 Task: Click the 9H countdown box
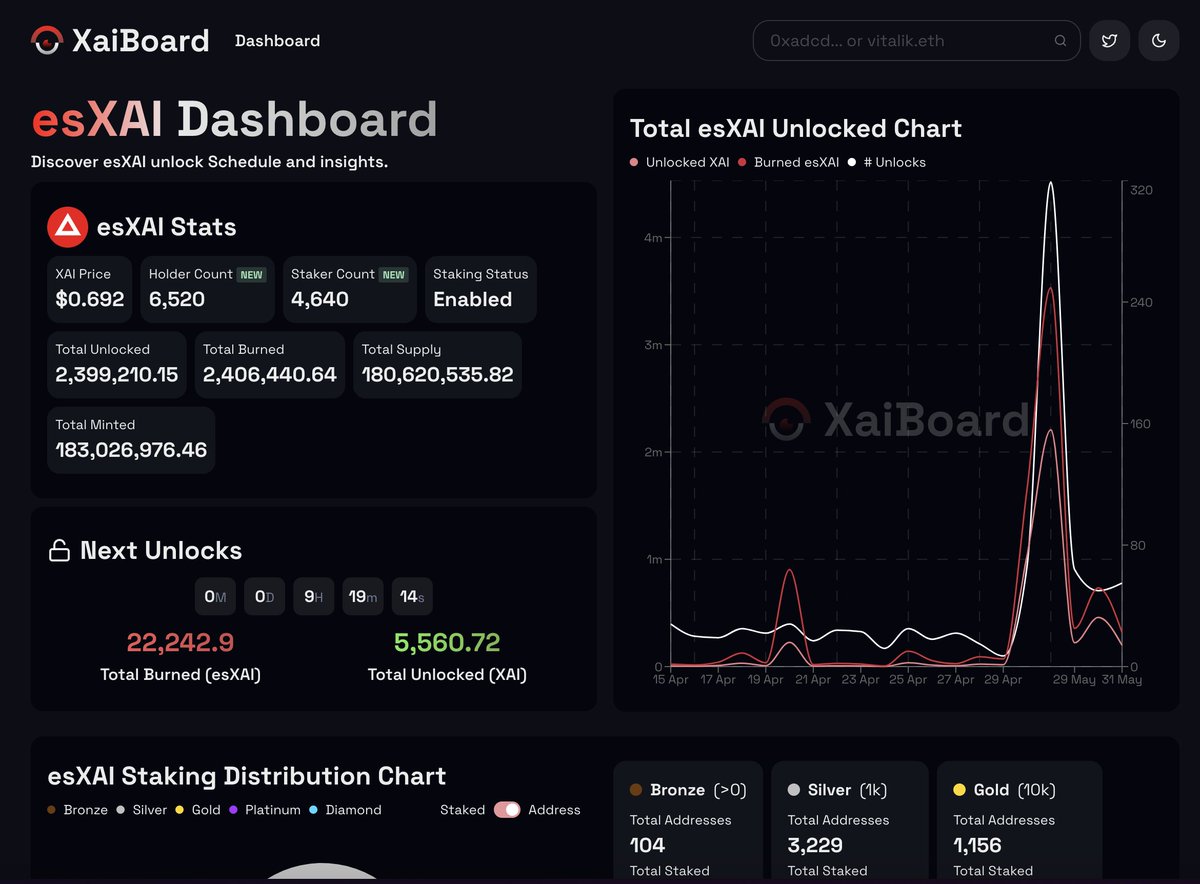(313, 597)
